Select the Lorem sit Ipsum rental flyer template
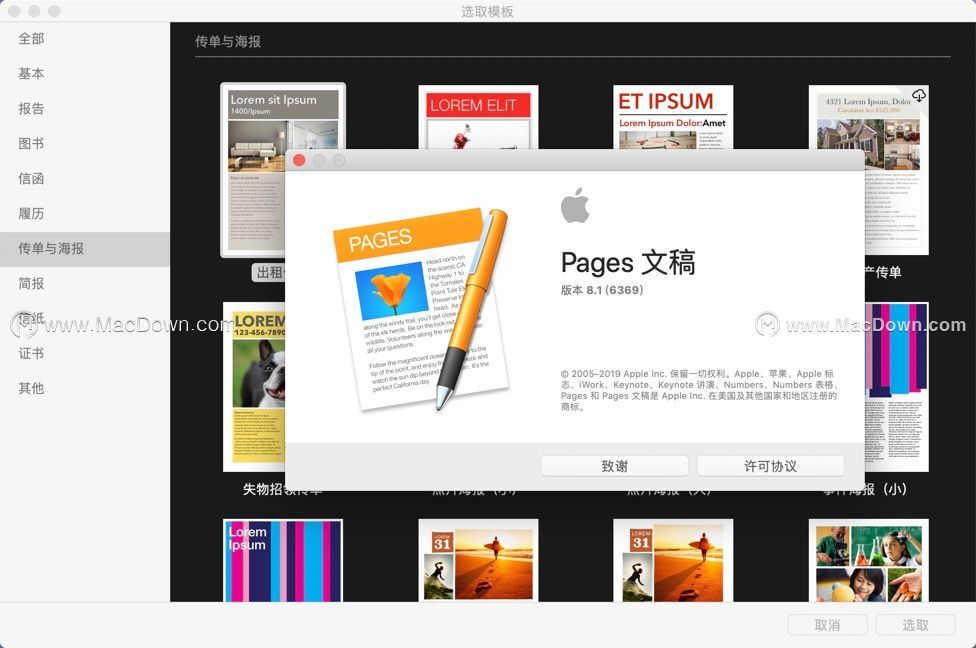The width and height of the screenshot is (976, 648). (x=283, y=169)
